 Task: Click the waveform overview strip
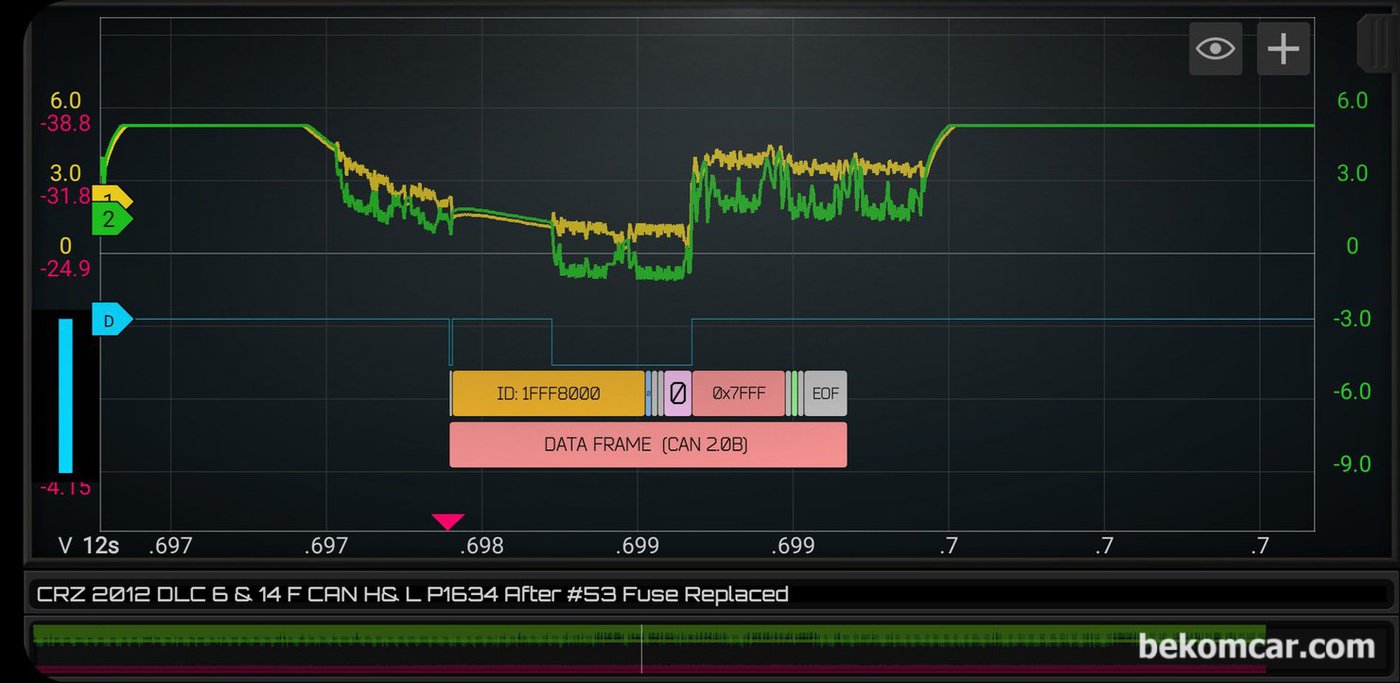(400, 647)
